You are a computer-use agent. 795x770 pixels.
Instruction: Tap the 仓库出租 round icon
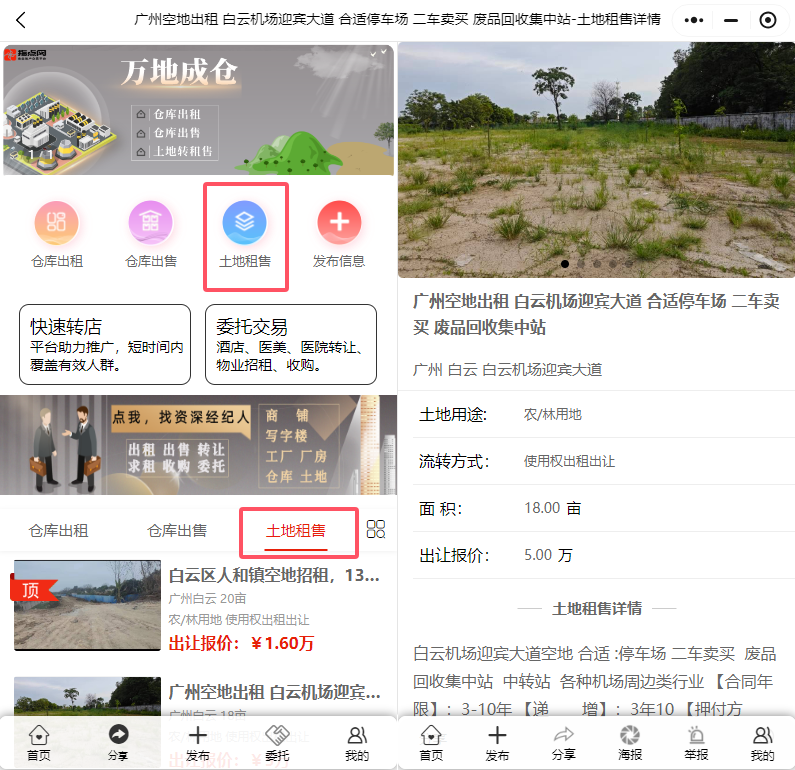(x=57, y=223)
